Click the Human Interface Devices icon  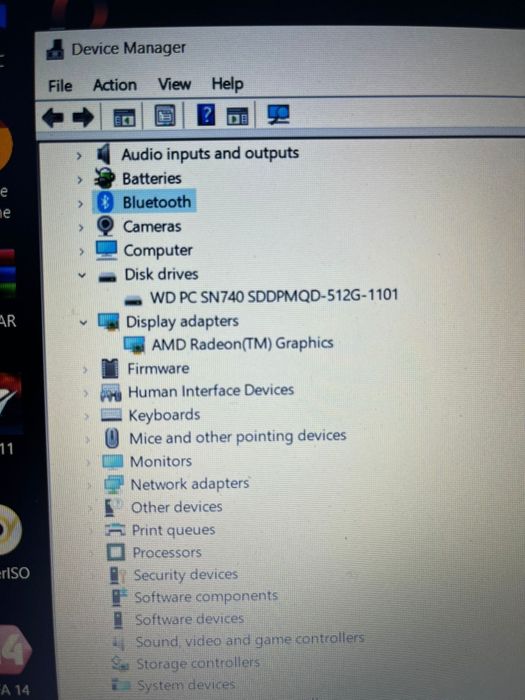111,392
